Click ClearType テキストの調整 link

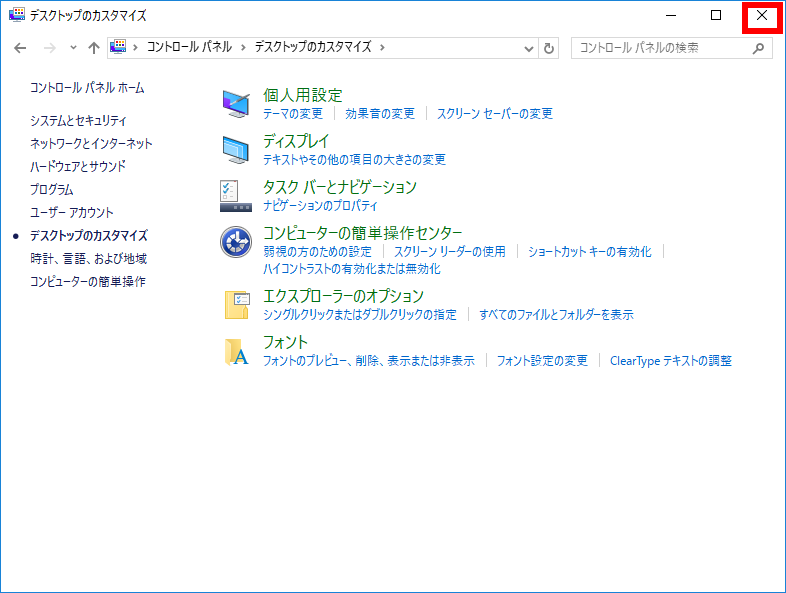(671, 361)
